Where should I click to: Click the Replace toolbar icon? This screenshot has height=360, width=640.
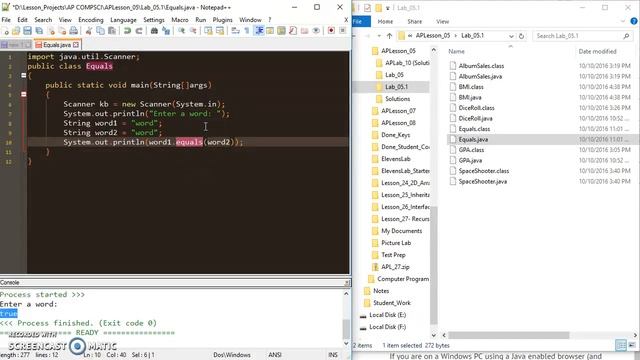coord(166,31)
